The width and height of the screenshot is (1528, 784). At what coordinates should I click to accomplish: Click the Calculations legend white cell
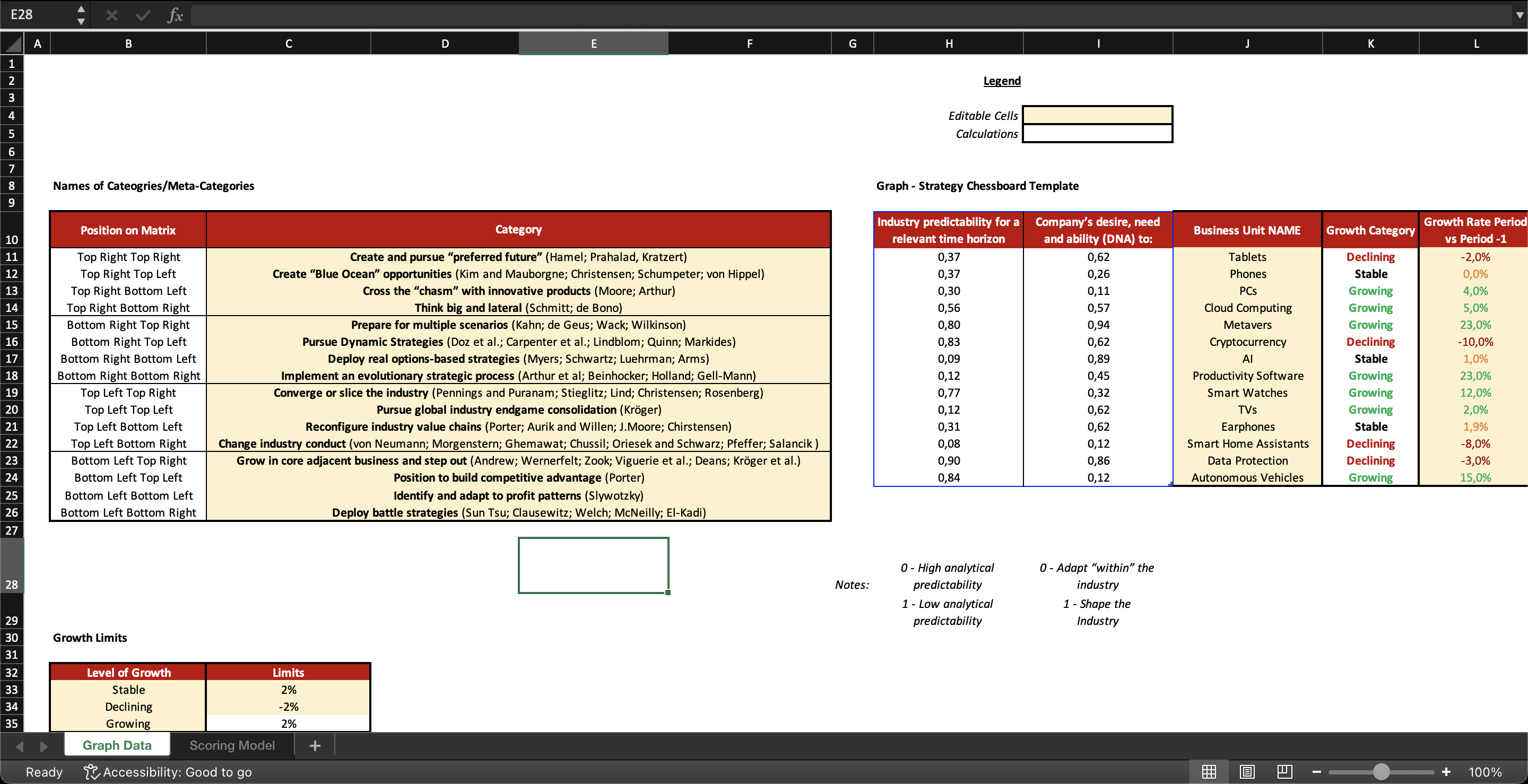point(1097,134)
